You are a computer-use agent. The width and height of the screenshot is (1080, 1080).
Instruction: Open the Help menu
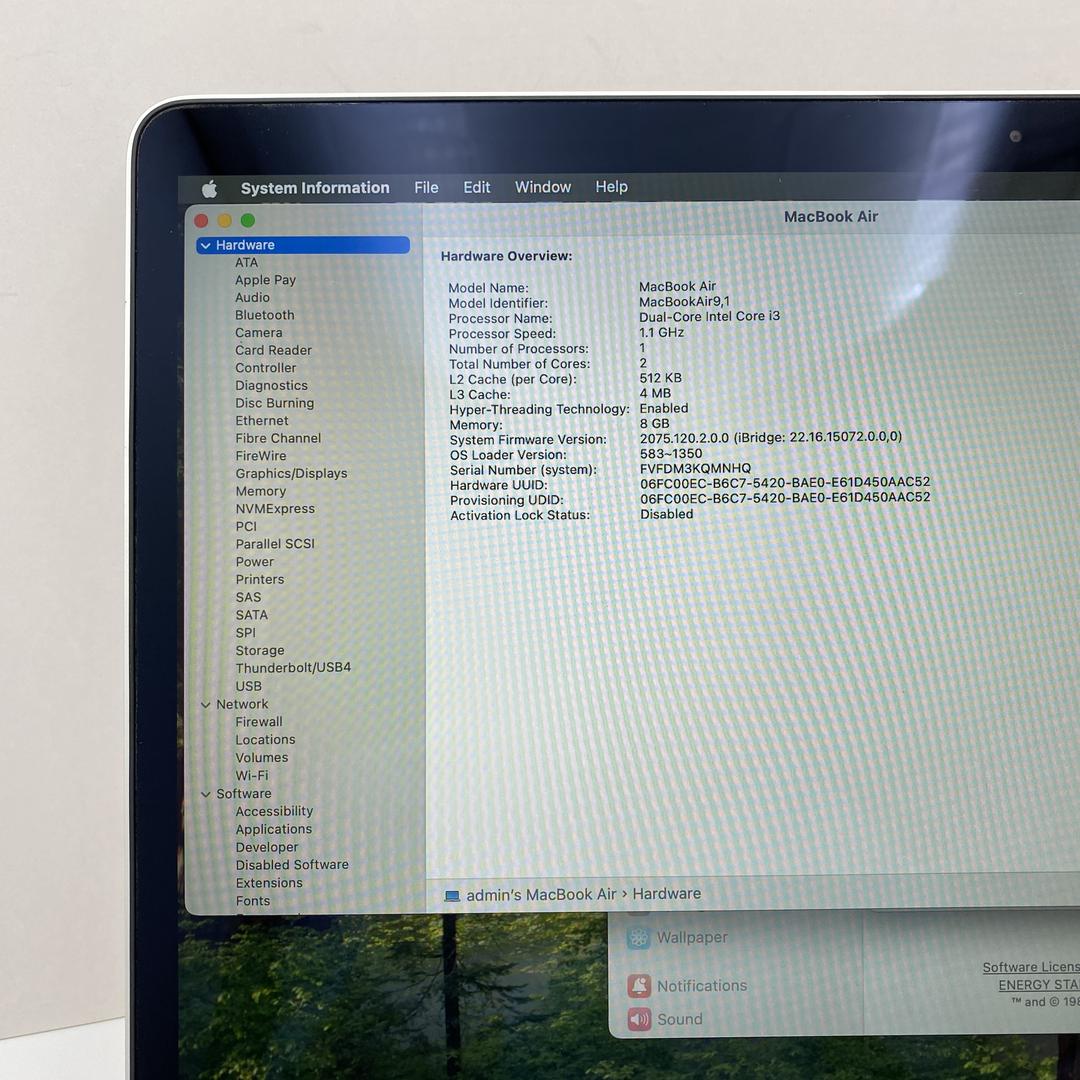click(612, 187)
